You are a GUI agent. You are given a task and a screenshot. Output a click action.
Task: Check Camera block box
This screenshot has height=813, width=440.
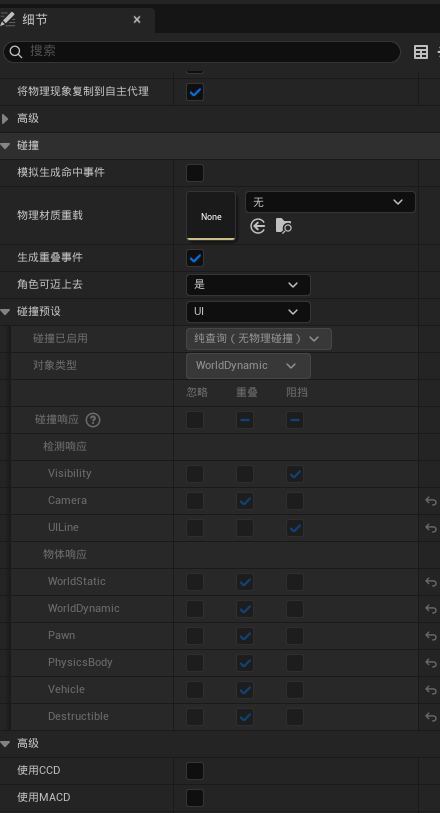coord(295,501)
